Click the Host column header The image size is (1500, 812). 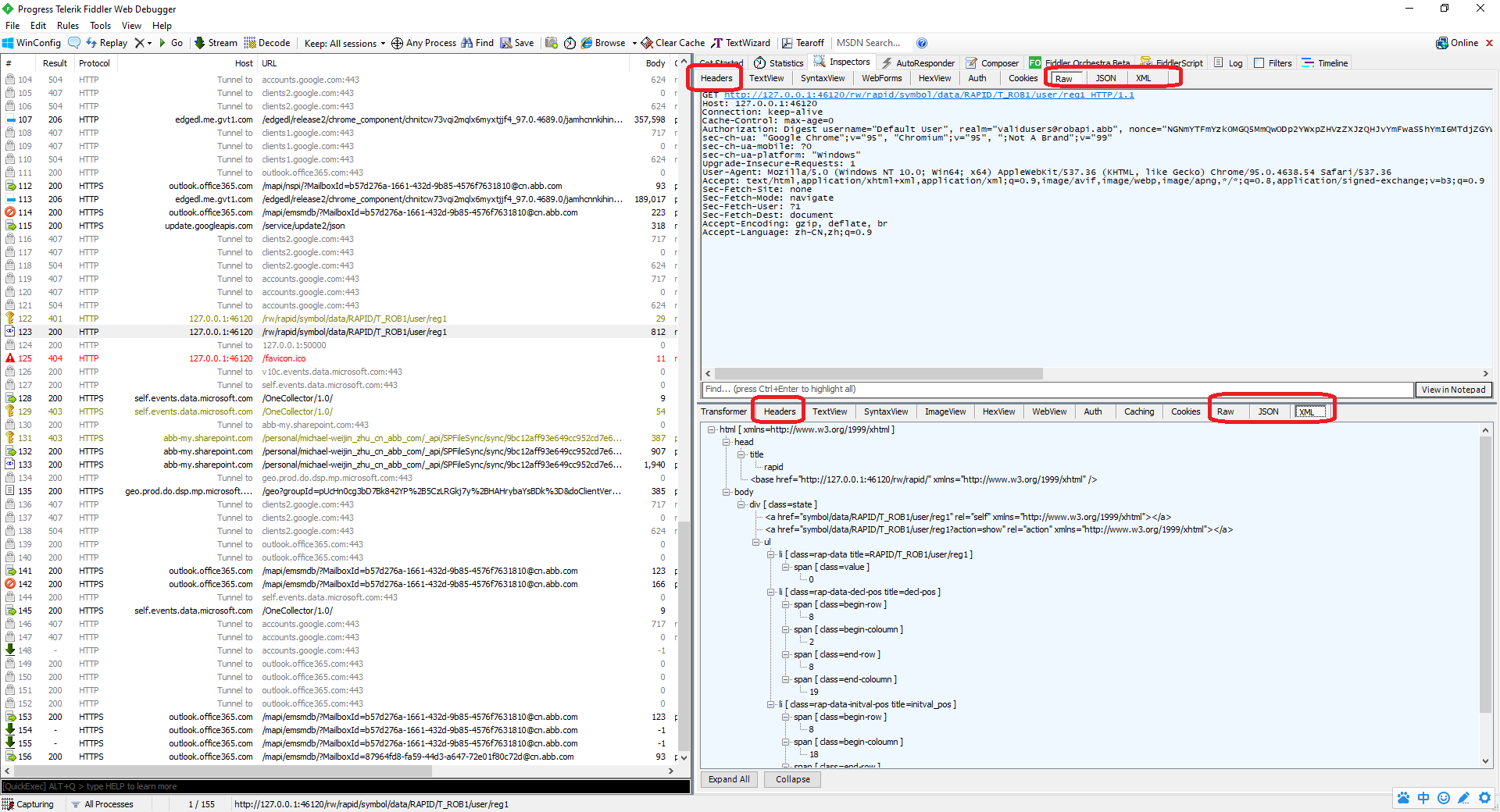[243, 63]
